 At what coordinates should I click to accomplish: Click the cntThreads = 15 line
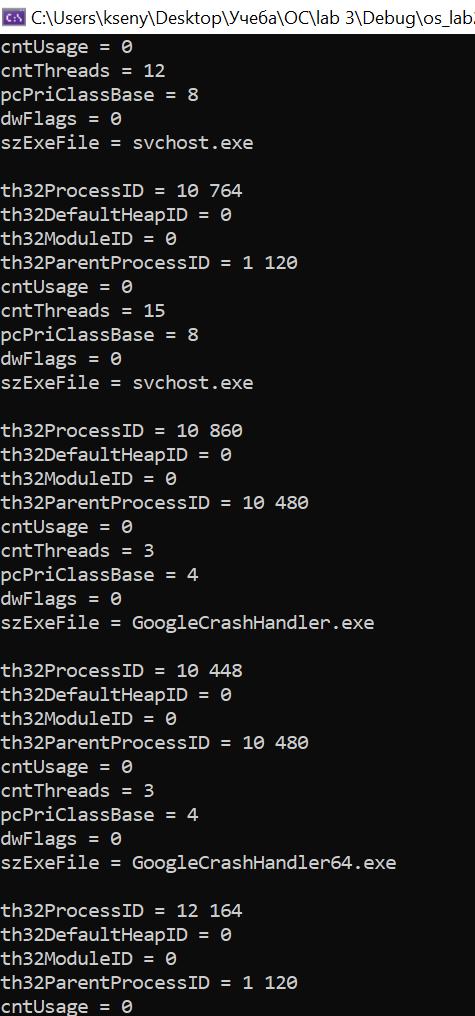click(x=83, y=311)
